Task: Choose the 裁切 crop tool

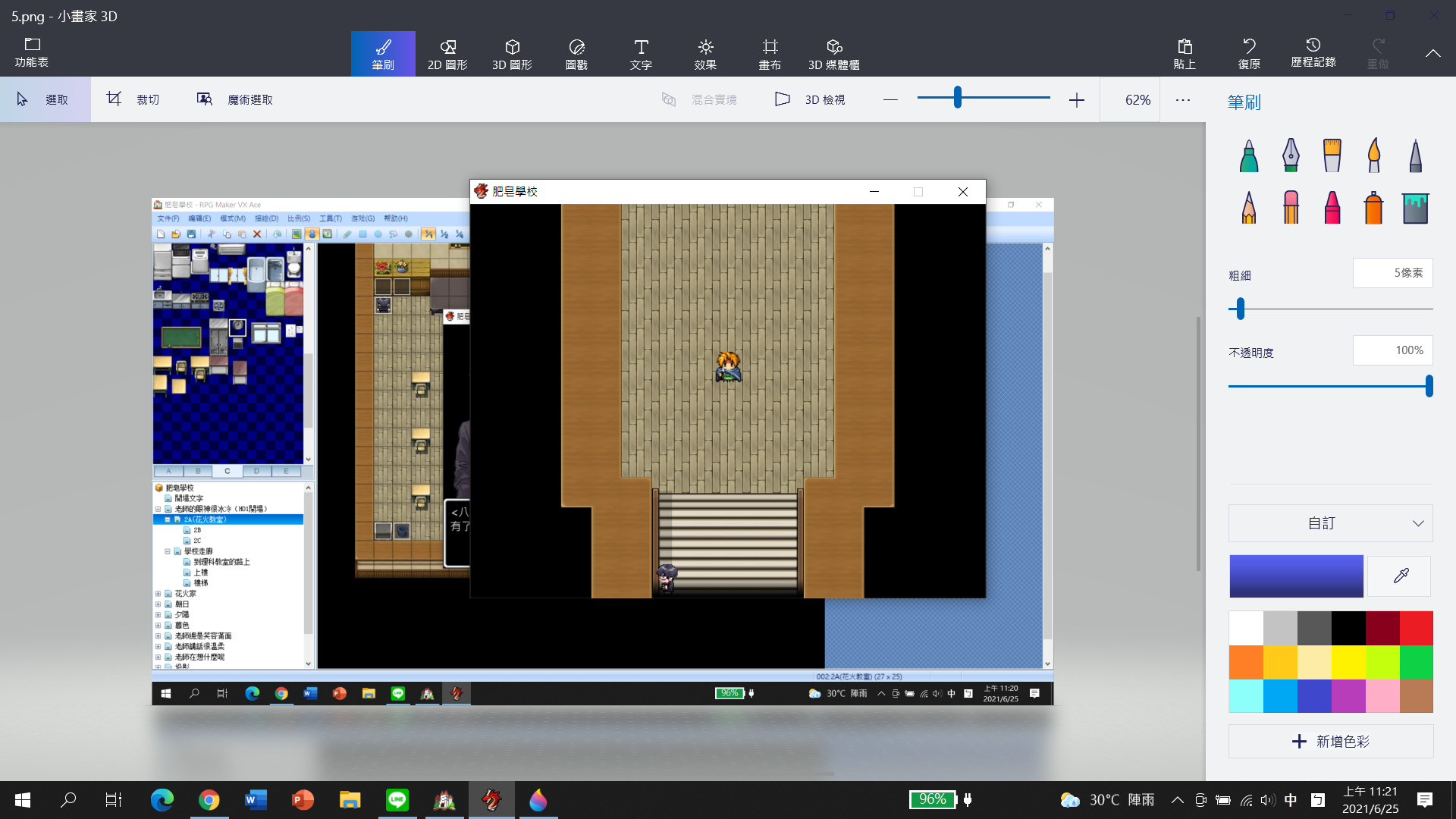Action: tap(133, 99)
